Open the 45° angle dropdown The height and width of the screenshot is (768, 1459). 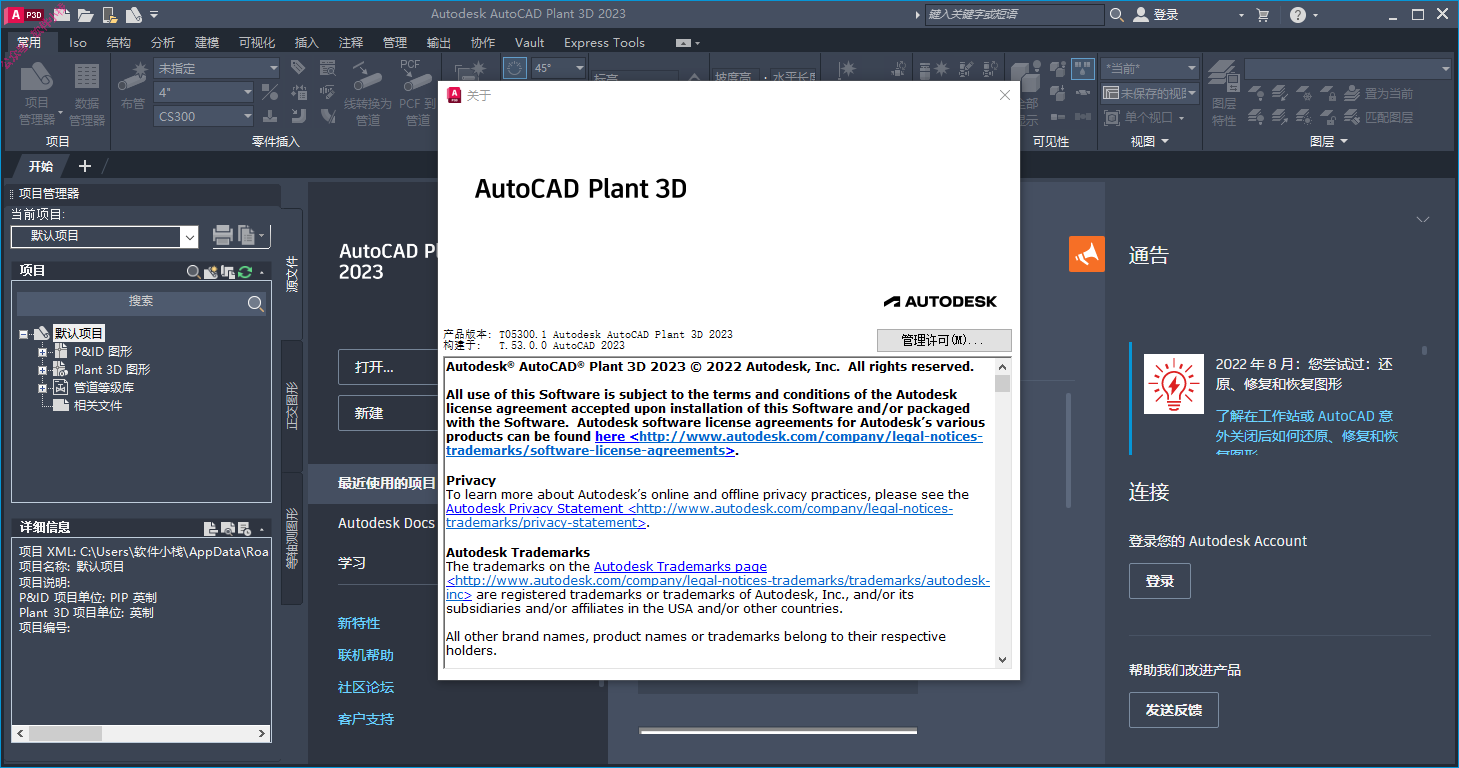(578, 68)
